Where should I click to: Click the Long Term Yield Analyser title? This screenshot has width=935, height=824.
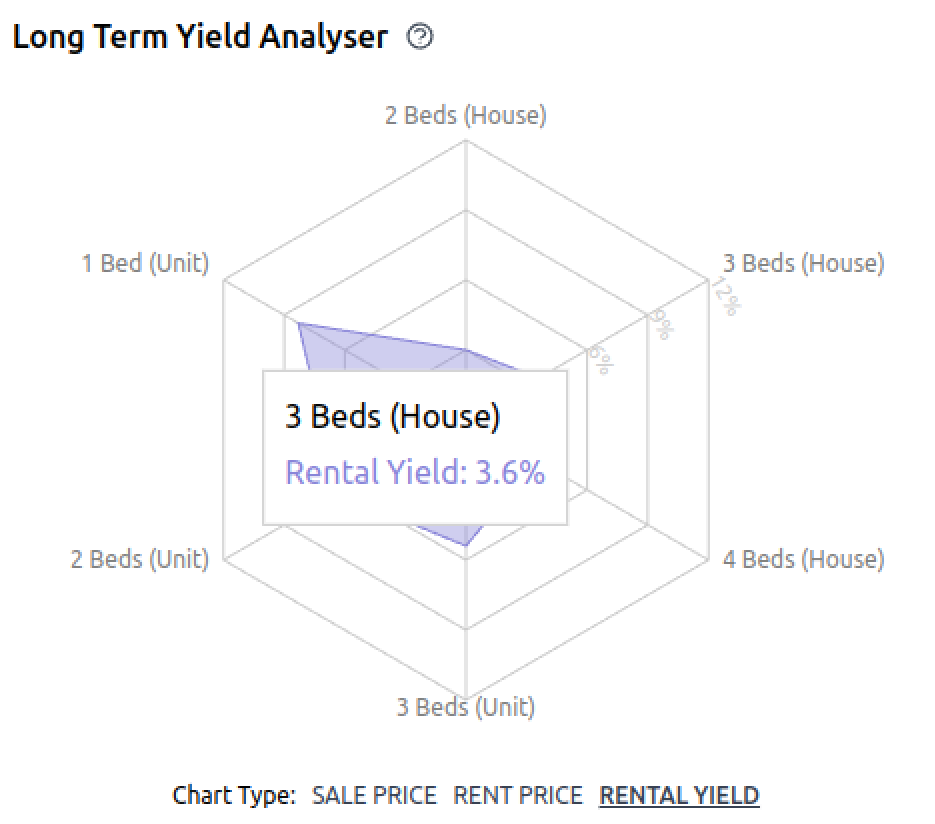tap(200, 37)
